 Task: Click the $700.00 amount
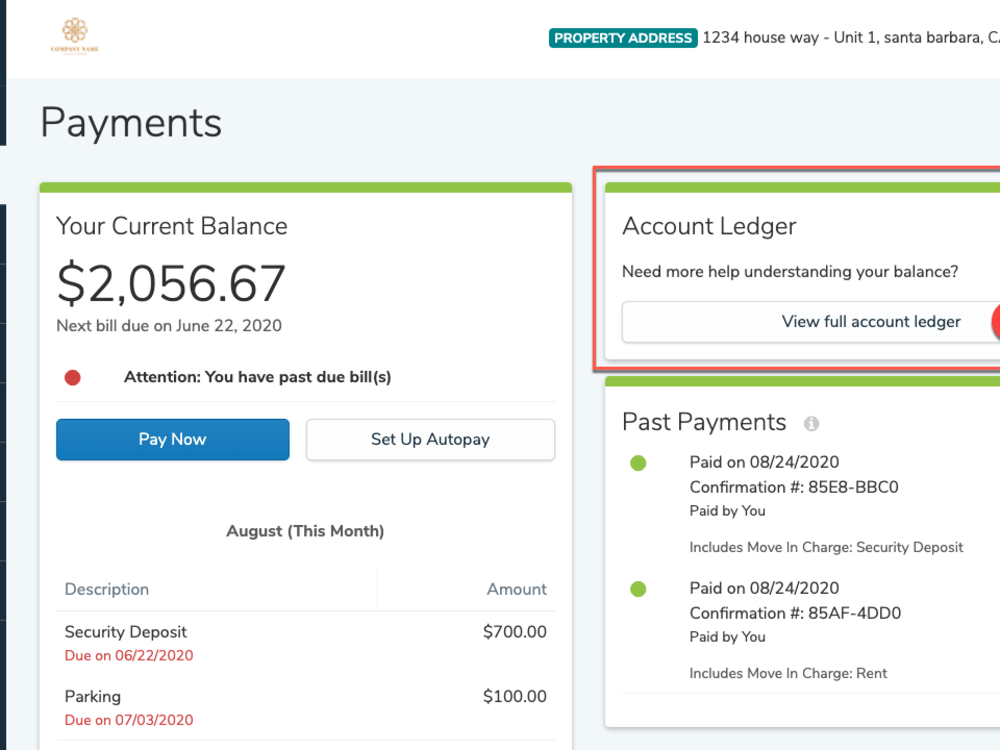click(515, 632)
